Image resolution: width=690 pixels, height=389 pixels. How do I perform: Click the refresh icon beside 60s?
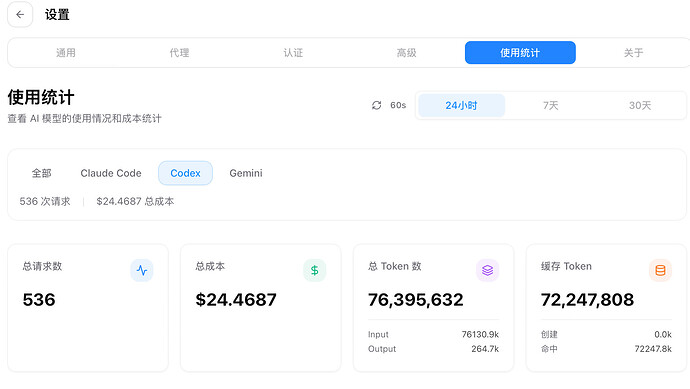(376, 105)
